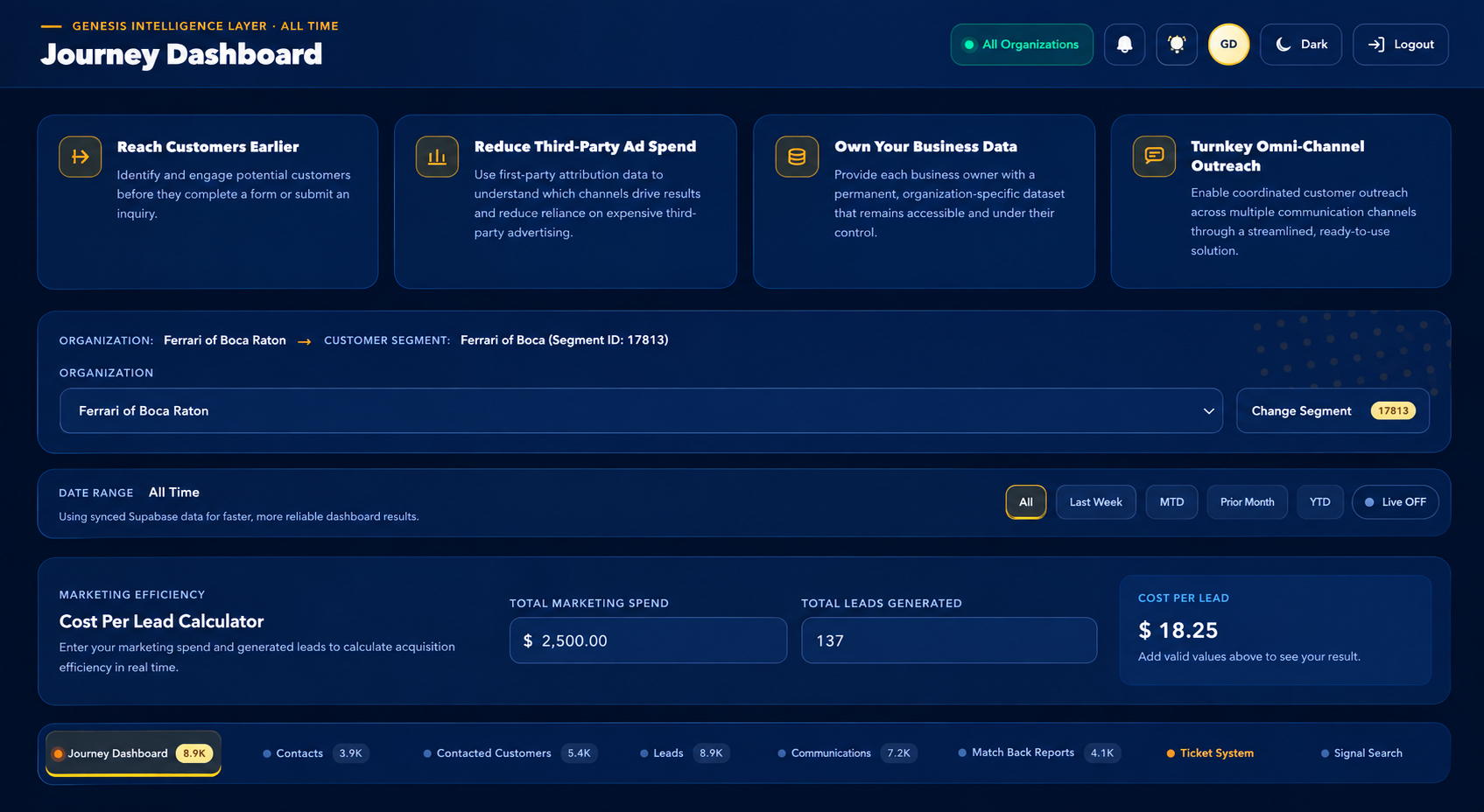Open the Match Back Reports tab
The image size is (1484, 812).
1039,752
